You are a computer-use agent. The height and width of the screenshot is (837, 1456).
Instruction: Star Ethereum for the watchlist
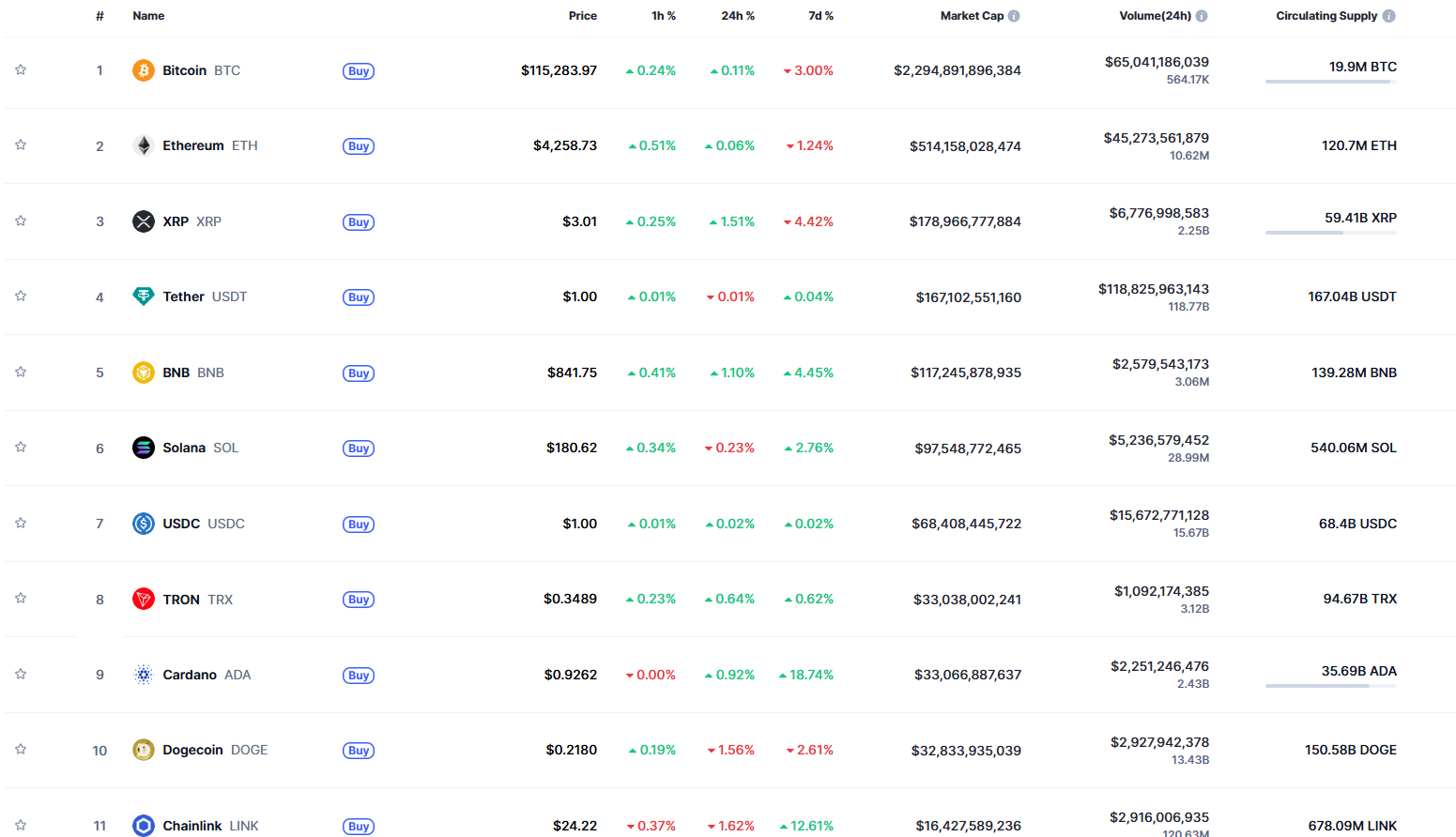point(21,145)
